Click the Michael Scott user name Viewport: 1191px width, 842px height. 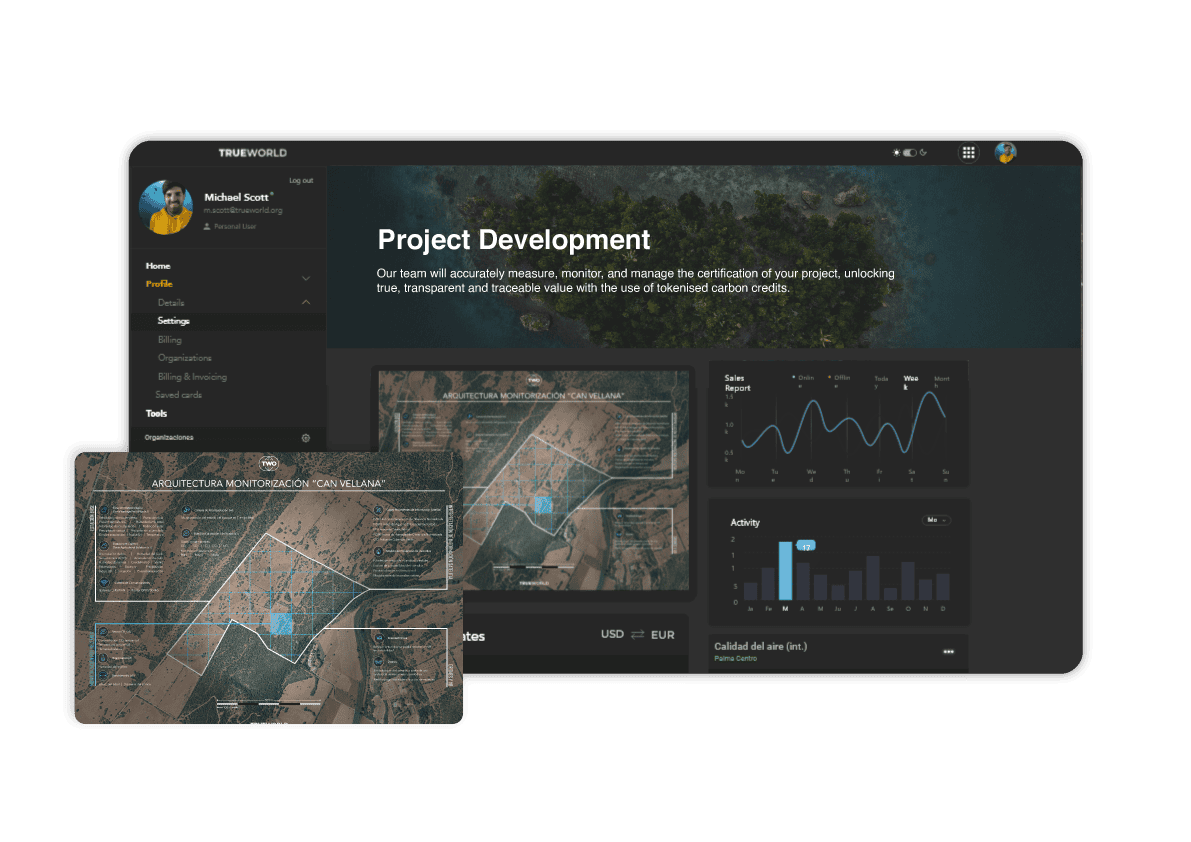236,197
